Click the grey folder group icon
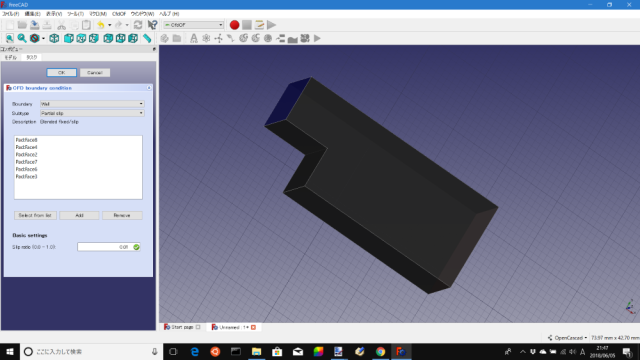This screenshot has height=360, width=640. tap(177, 38)
